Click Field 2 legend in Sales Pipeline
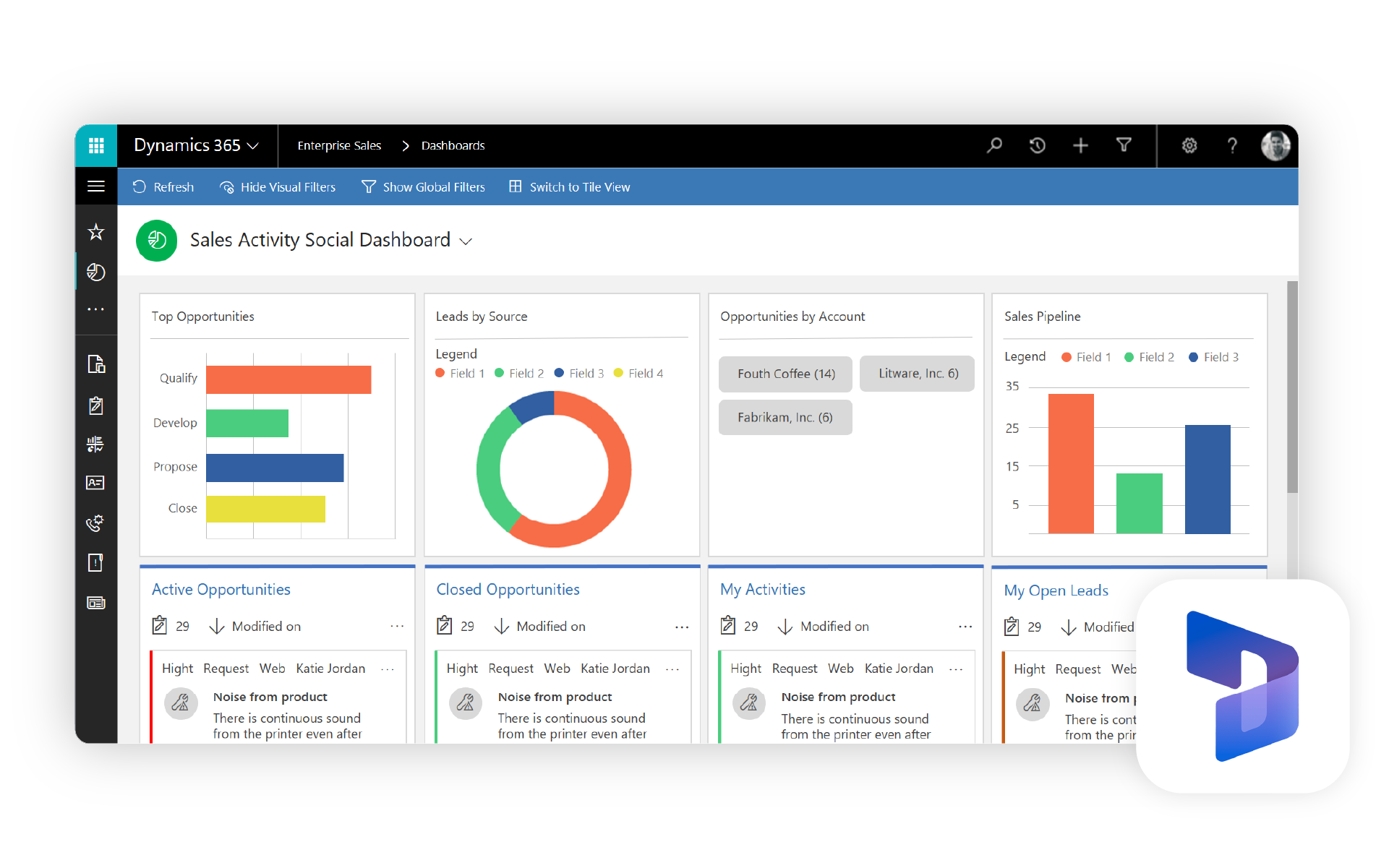This screenshot has height=868, width=1389. pyautogui.click(x=1150, y=357)
